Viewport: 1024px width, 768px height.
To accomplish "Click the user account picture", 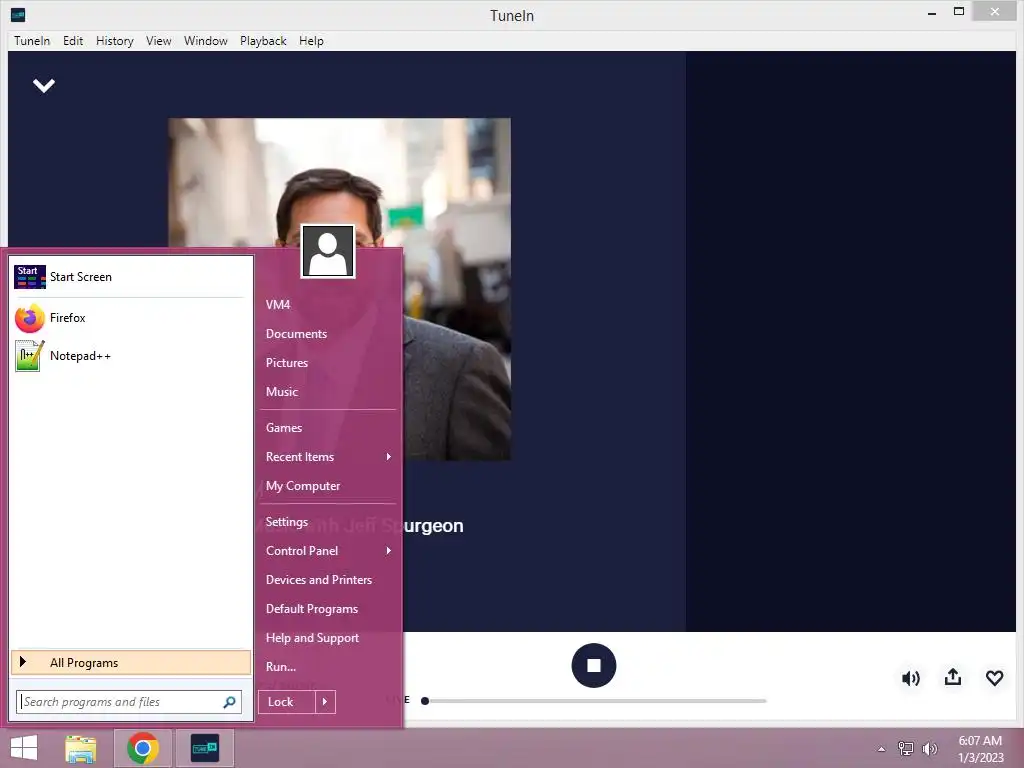I will point(328,251).
